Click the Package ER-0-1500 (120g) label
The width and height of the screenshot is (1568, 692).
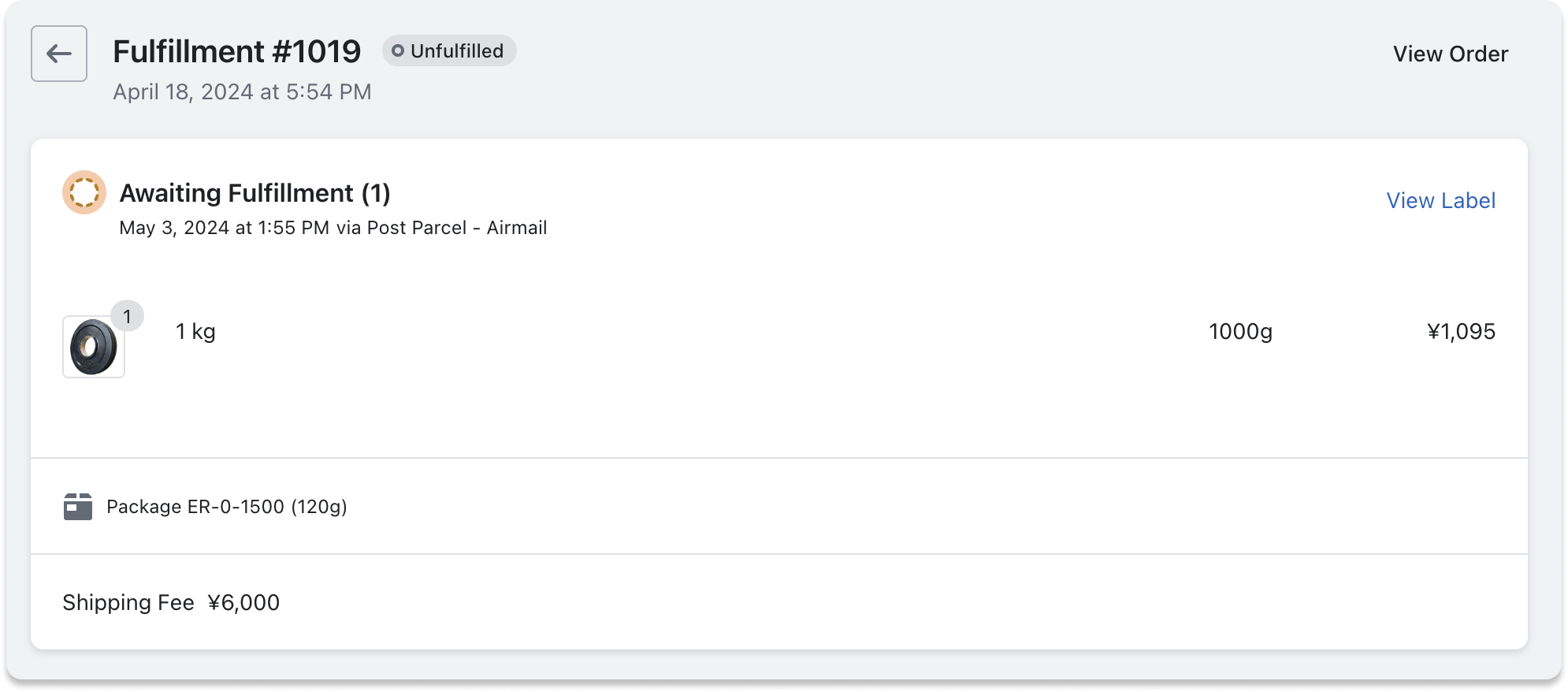(227, 506)
